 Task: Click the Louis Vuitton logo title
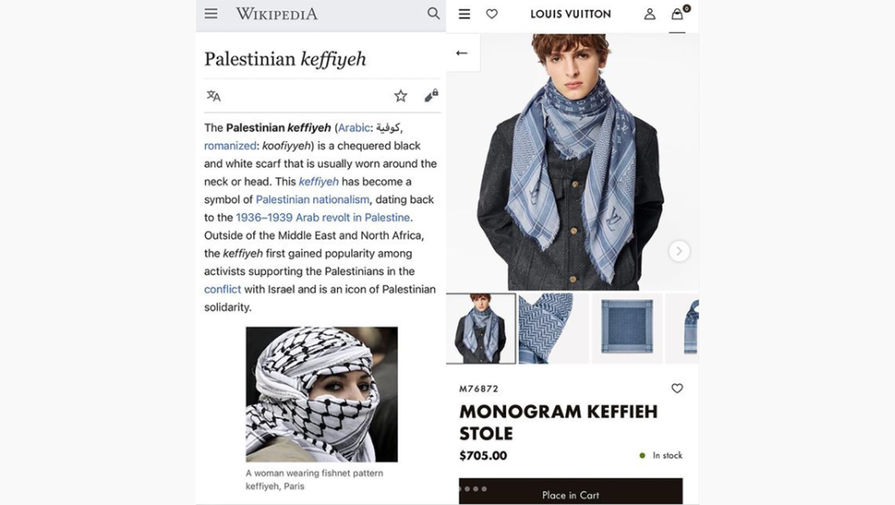point(571,14)
